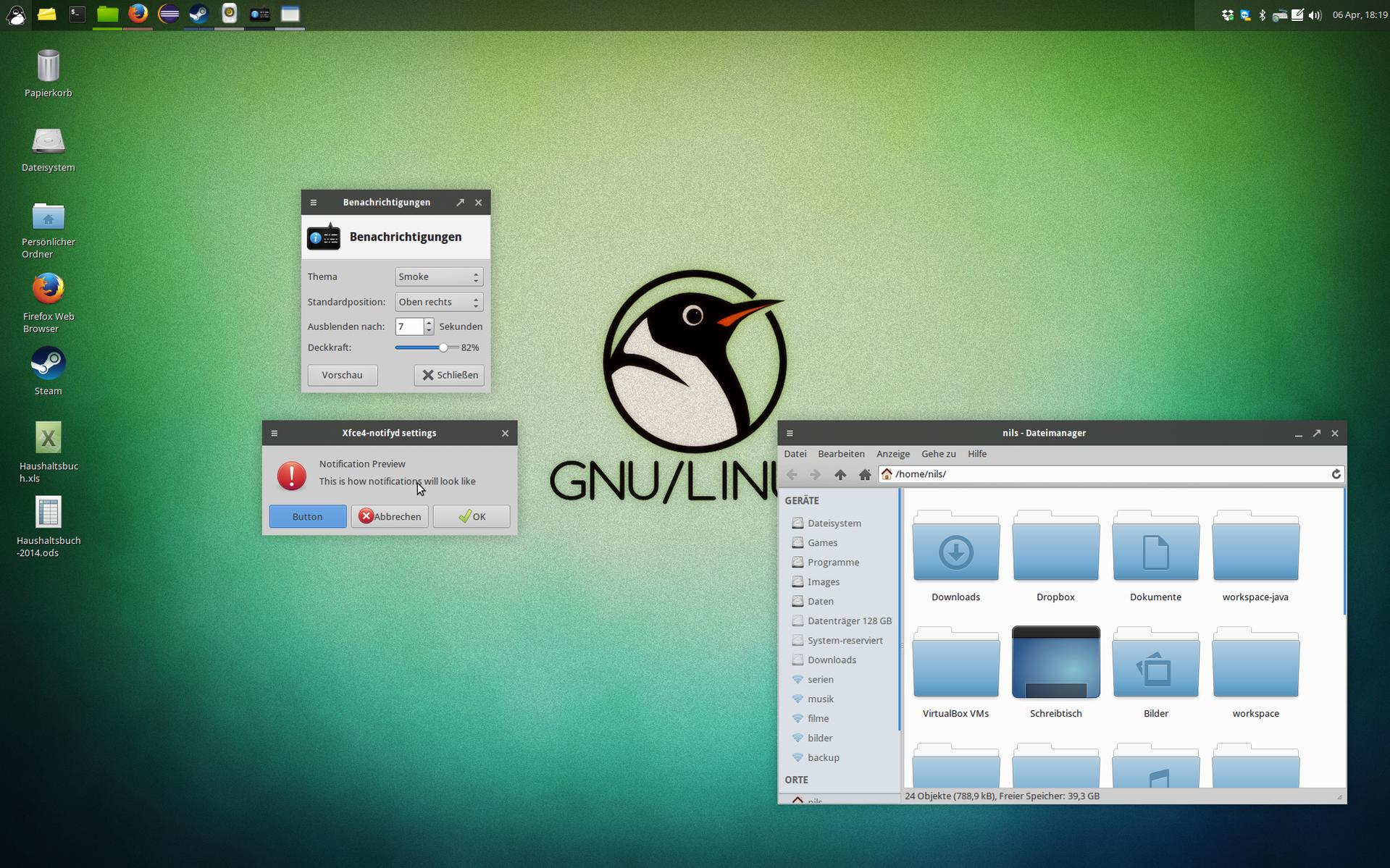Click the TeamViewer tray icon
1390x868 pixels.
pyautogui.click(x=1245, y=15)
